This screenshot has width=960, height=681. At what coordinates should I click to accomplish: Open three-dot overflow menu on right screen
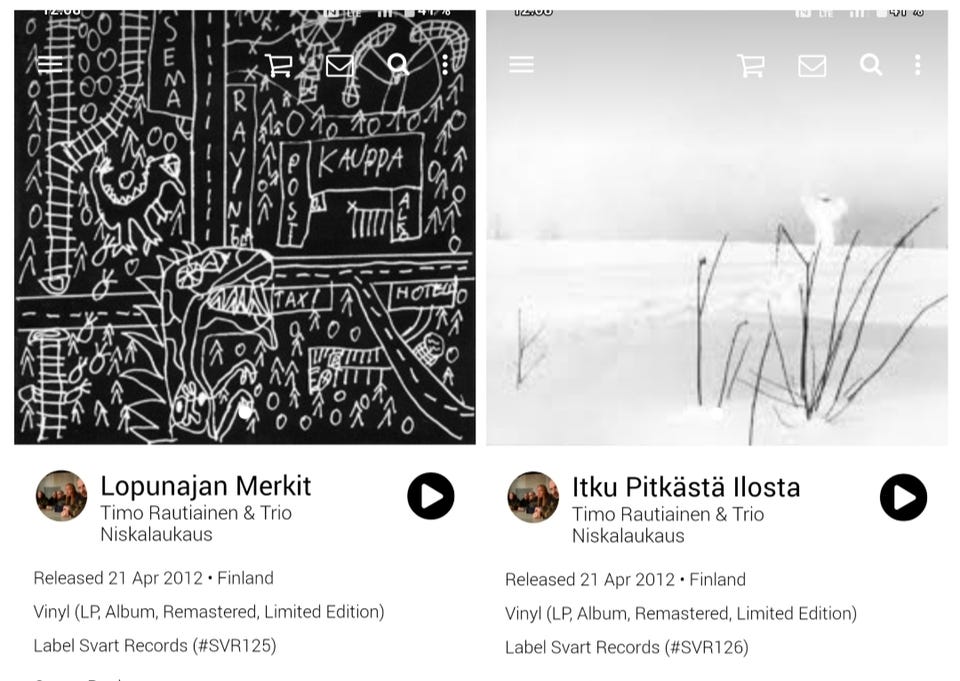[918, 65]
